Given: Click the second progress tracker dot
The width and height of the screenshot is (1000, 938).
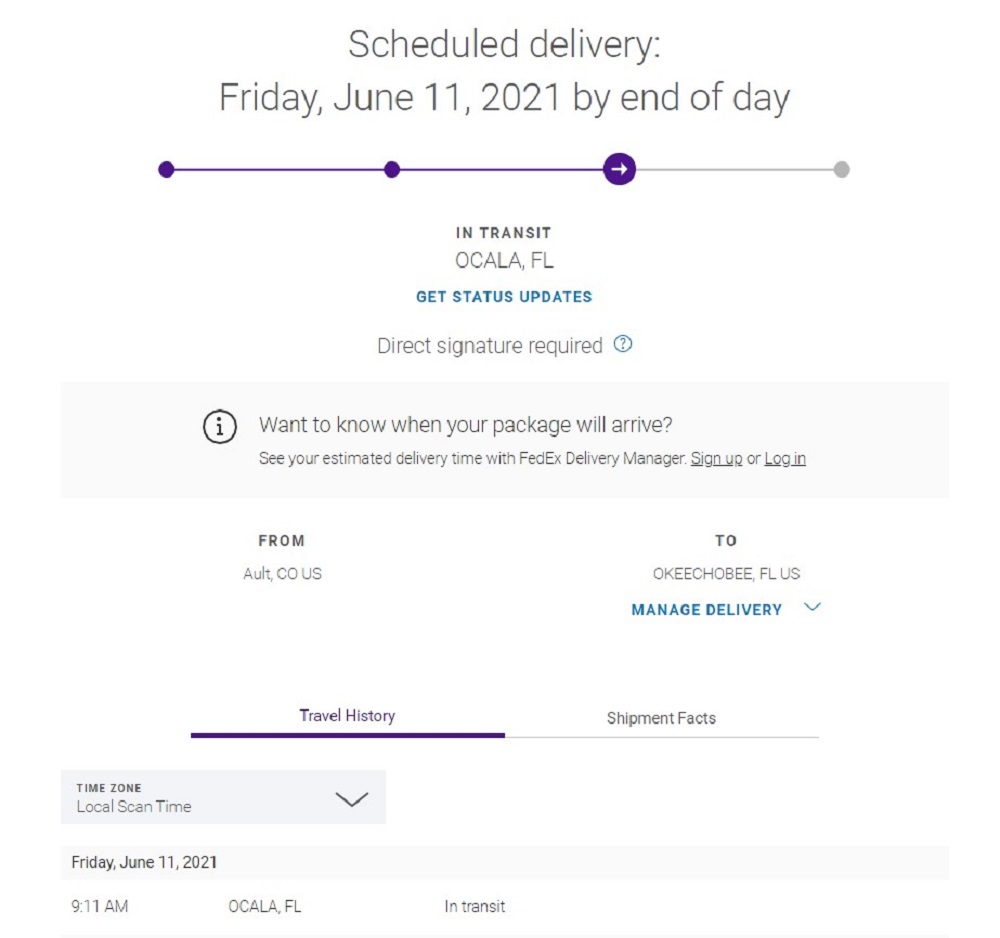Looking at the screenshot, I should click(x=392, y=170).
